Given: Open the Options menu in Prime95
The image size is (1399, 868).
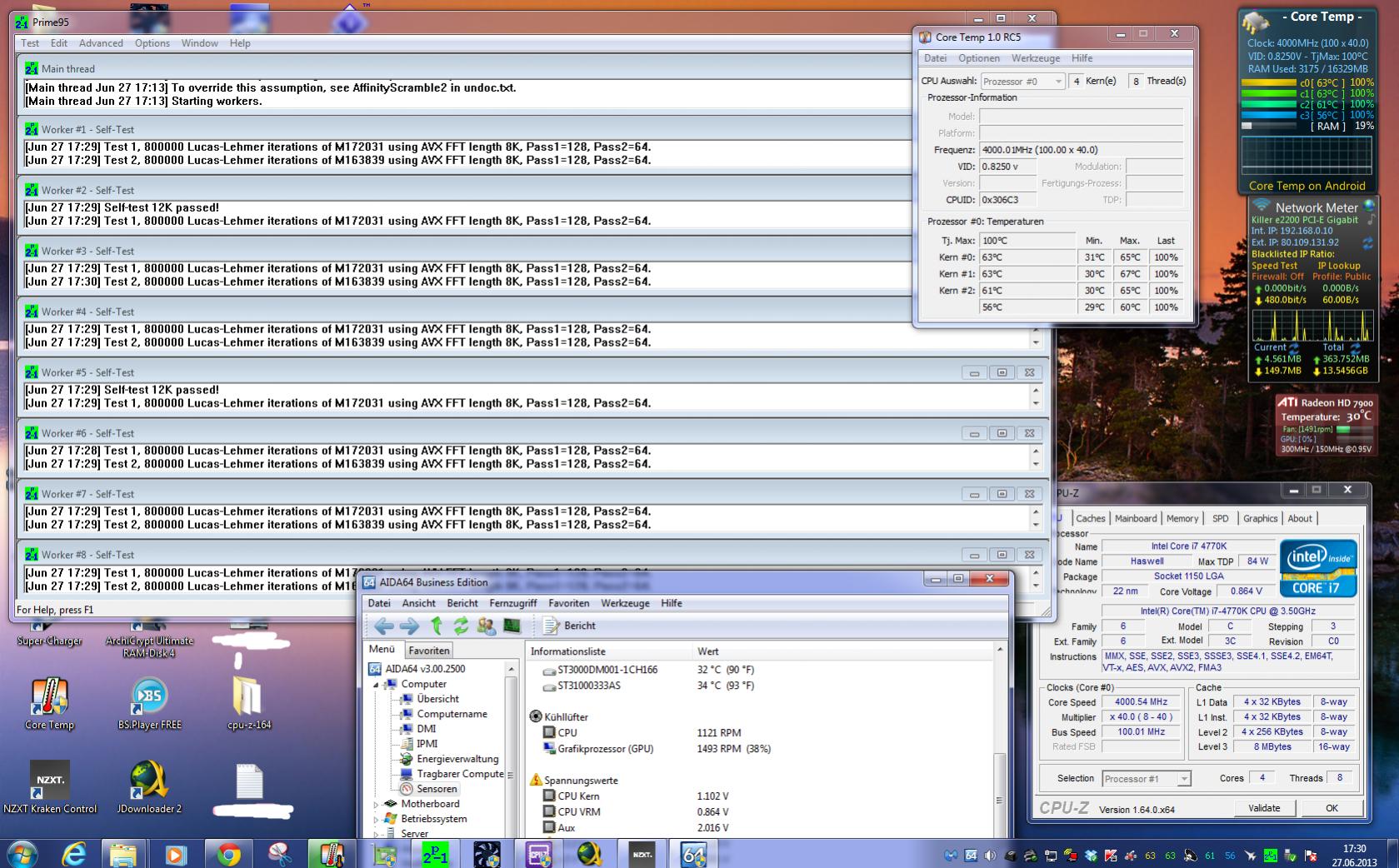Looking at the screenshot, I should pyautogui.click(x=152, y=43).
